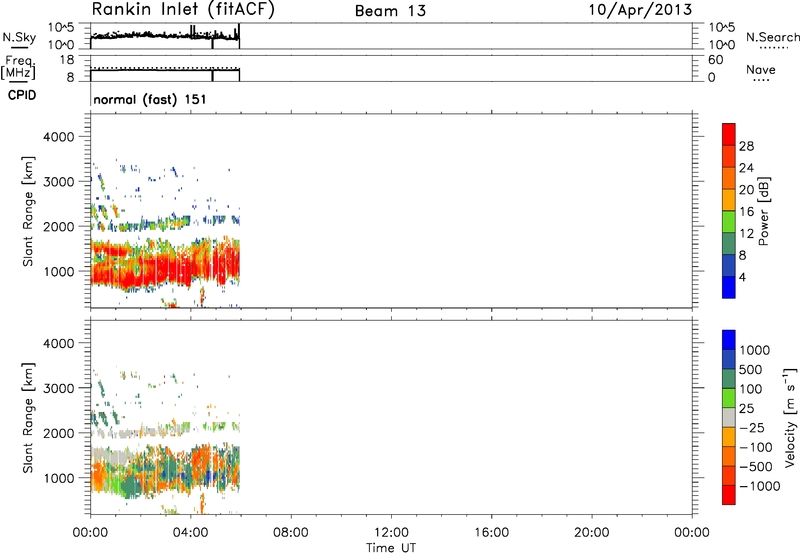The image size is (800, 554).
Task: Pick the gray −25 to 25 Velocity segment
Action: pyautogui.click(x=729, y=417)
